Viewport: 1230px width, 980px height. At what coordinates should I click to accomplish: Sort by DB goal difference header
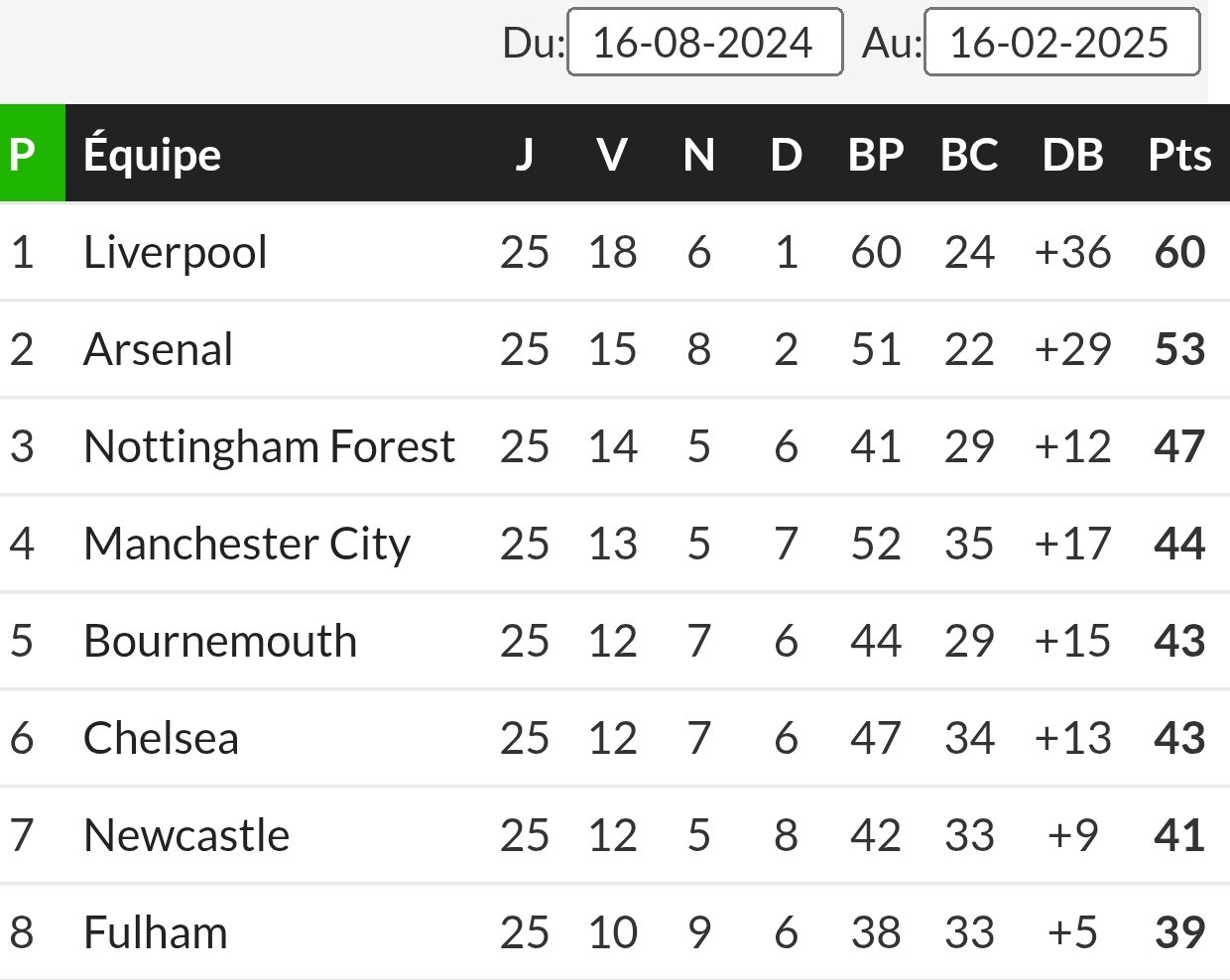click(x=1073, y=154)
